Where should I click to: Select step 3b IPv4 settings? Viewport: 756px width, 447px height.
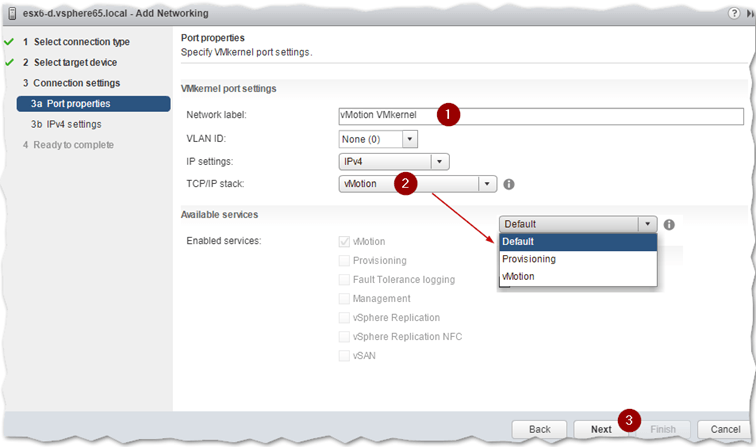(x=66, y=124)
